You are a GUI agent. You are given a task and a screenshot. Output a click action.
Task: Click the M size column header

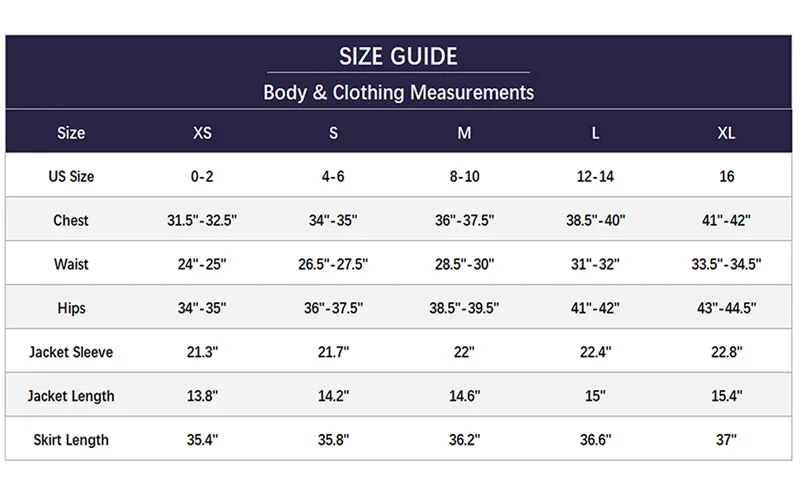(x=464, y=133)
